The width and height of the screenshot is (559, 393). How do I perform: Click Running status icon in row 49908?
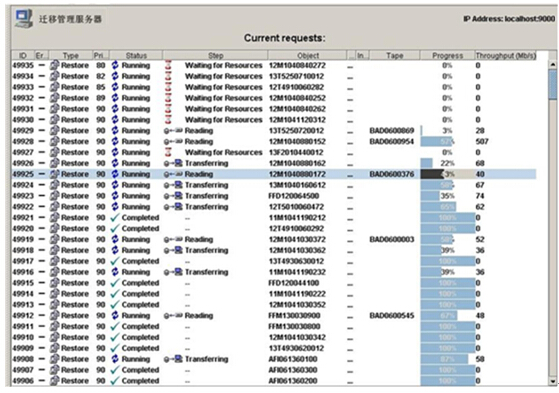(115, 359)
